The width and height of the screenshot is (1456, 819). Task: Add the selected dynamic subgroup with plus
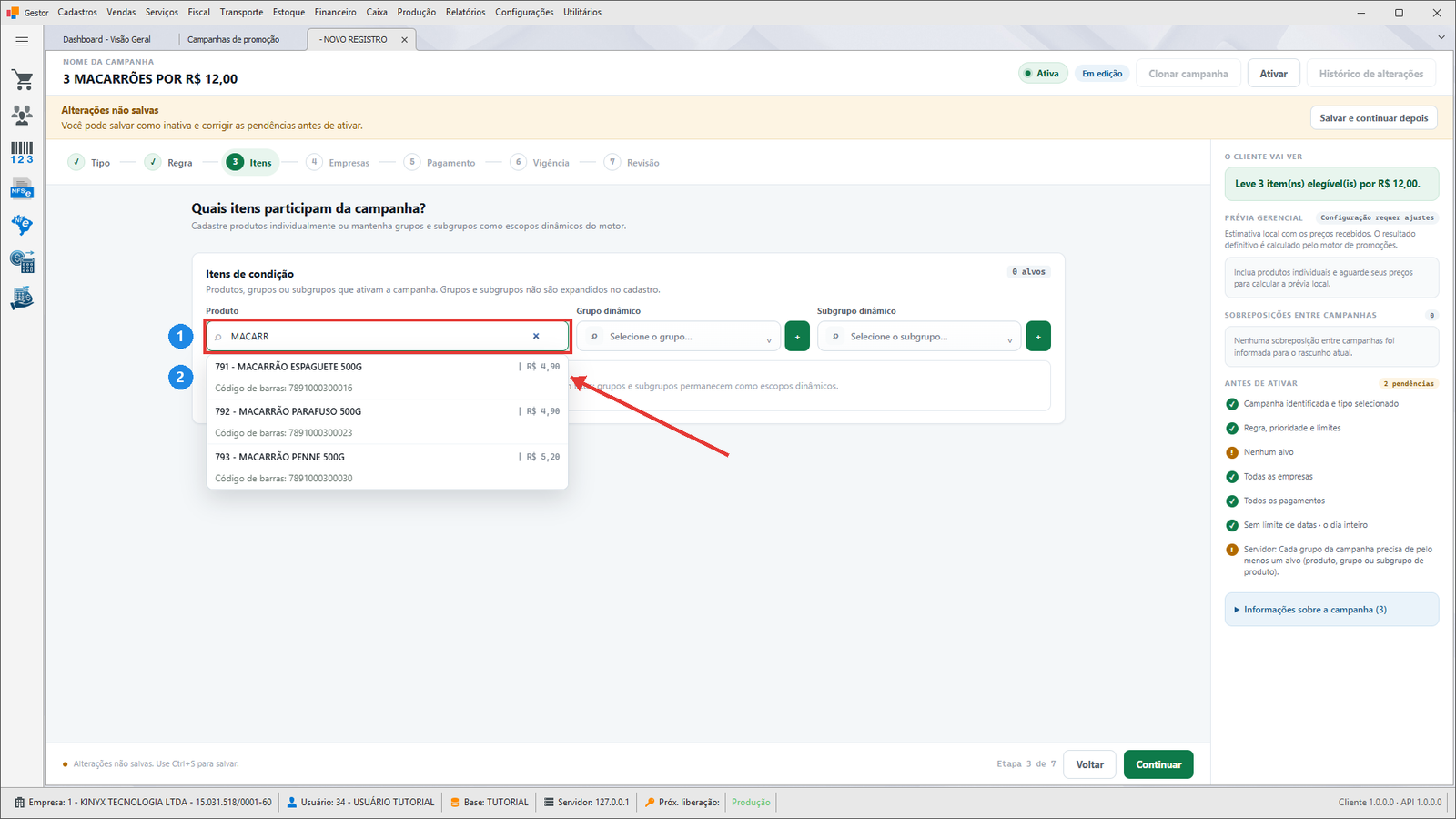[x=1038, y=337]
